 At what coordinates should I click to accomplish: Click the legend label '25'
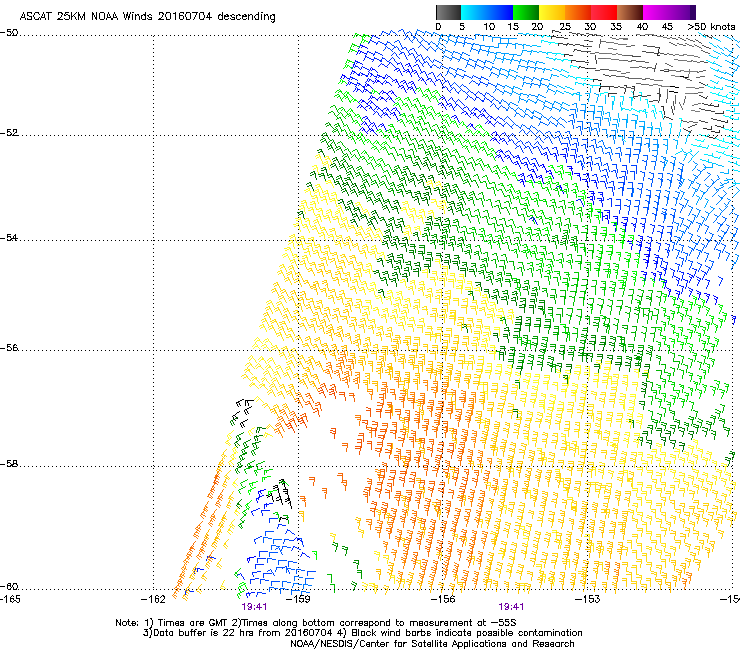click(564, 27)
